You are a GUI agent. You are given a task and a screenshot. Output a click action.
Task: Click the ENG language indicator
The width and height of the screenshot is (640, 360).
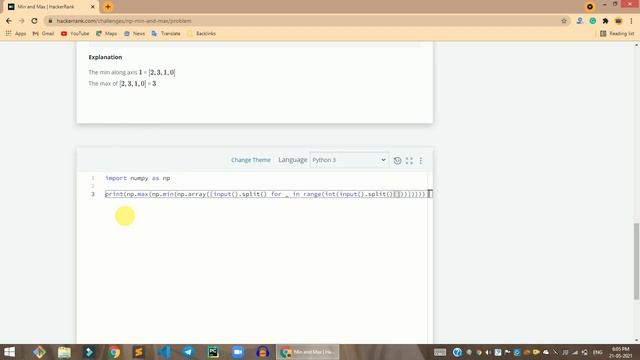point(598,352)
